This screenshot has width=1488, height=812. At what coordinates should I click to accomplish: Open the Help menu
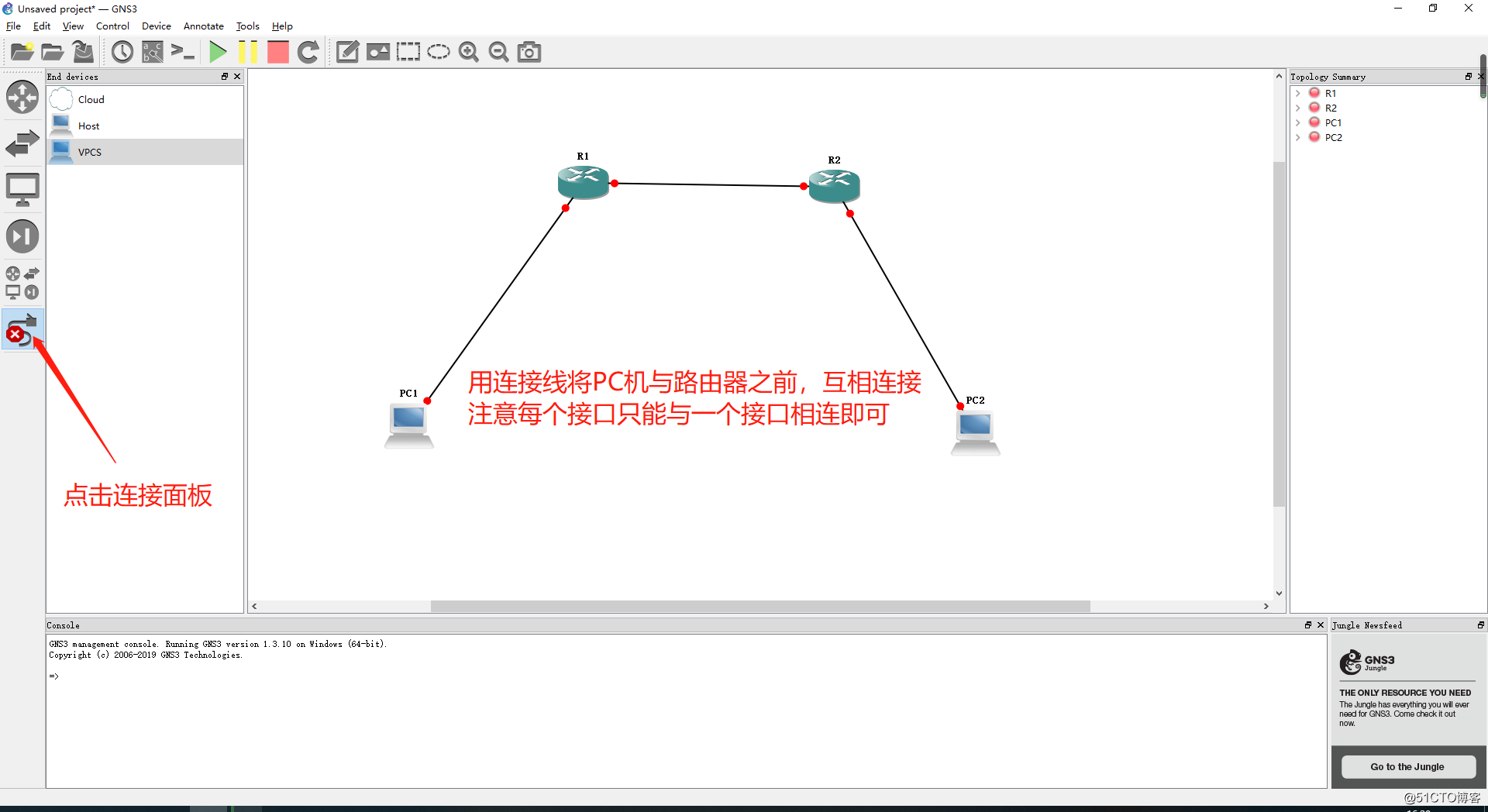(282, 26)
